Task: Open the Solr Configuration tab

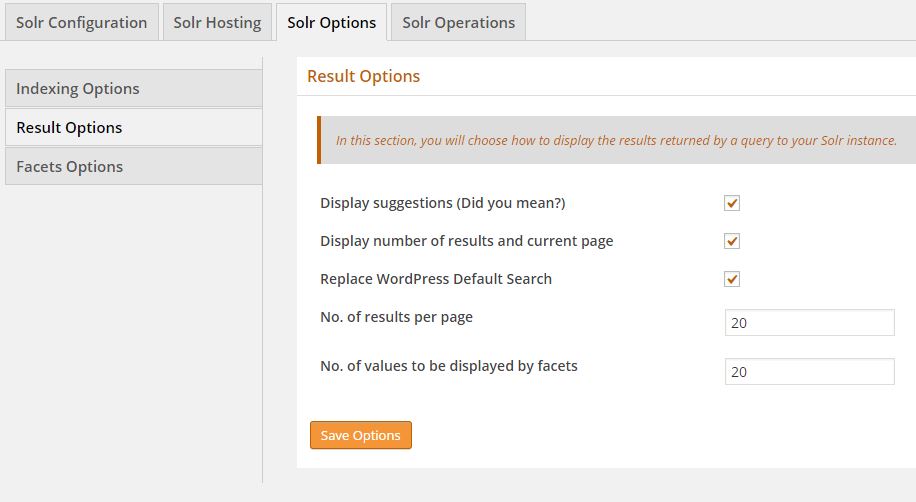Action: pyautogui.click(x=81, y=22)
